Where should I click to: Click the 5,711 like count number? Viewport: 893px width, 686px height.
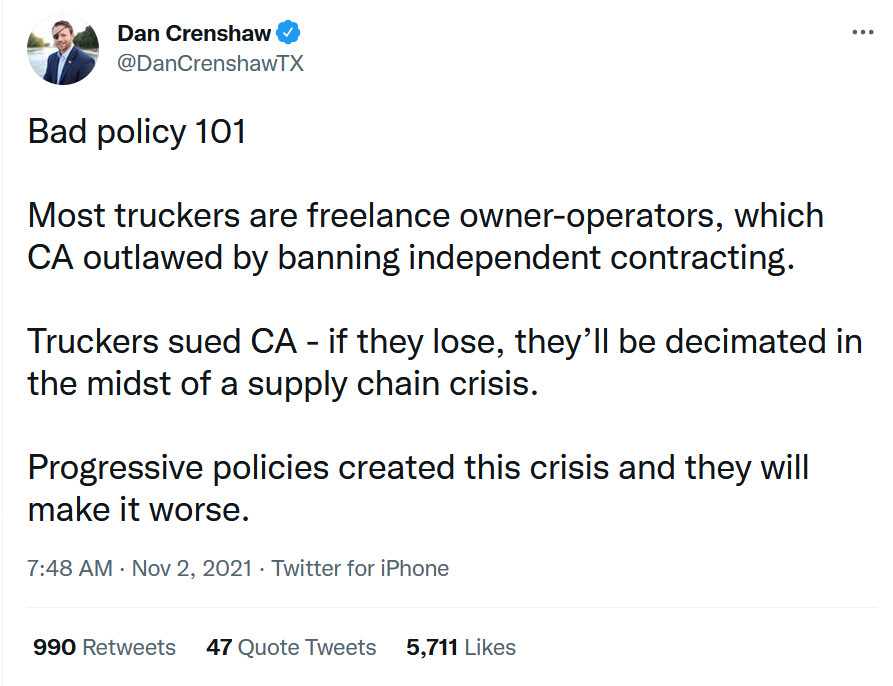[433, 648]
